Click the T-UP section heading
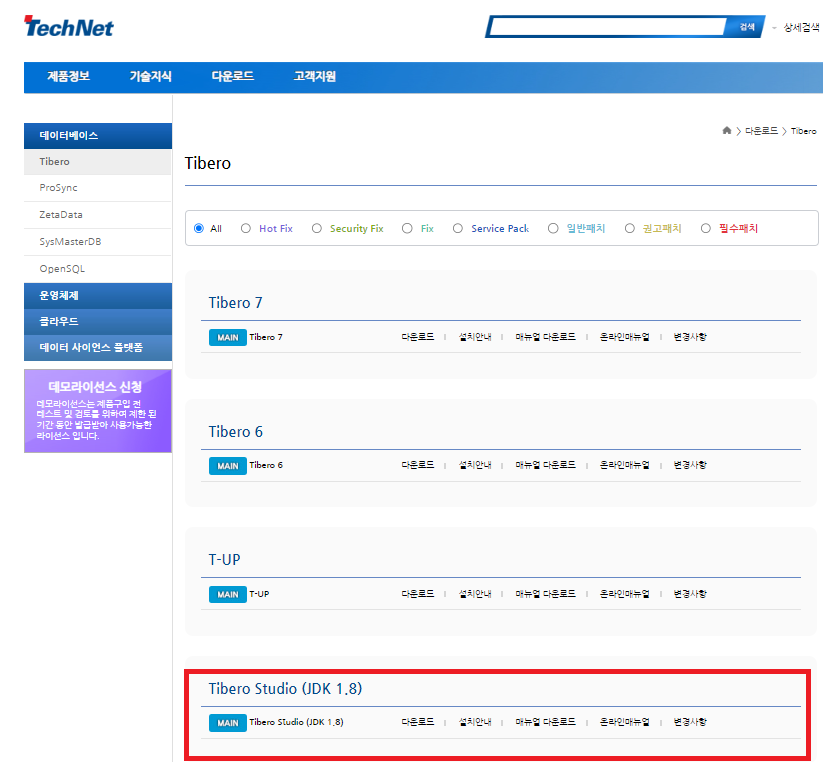This screenshot has width=823, height=762. (x=224, y=560)
